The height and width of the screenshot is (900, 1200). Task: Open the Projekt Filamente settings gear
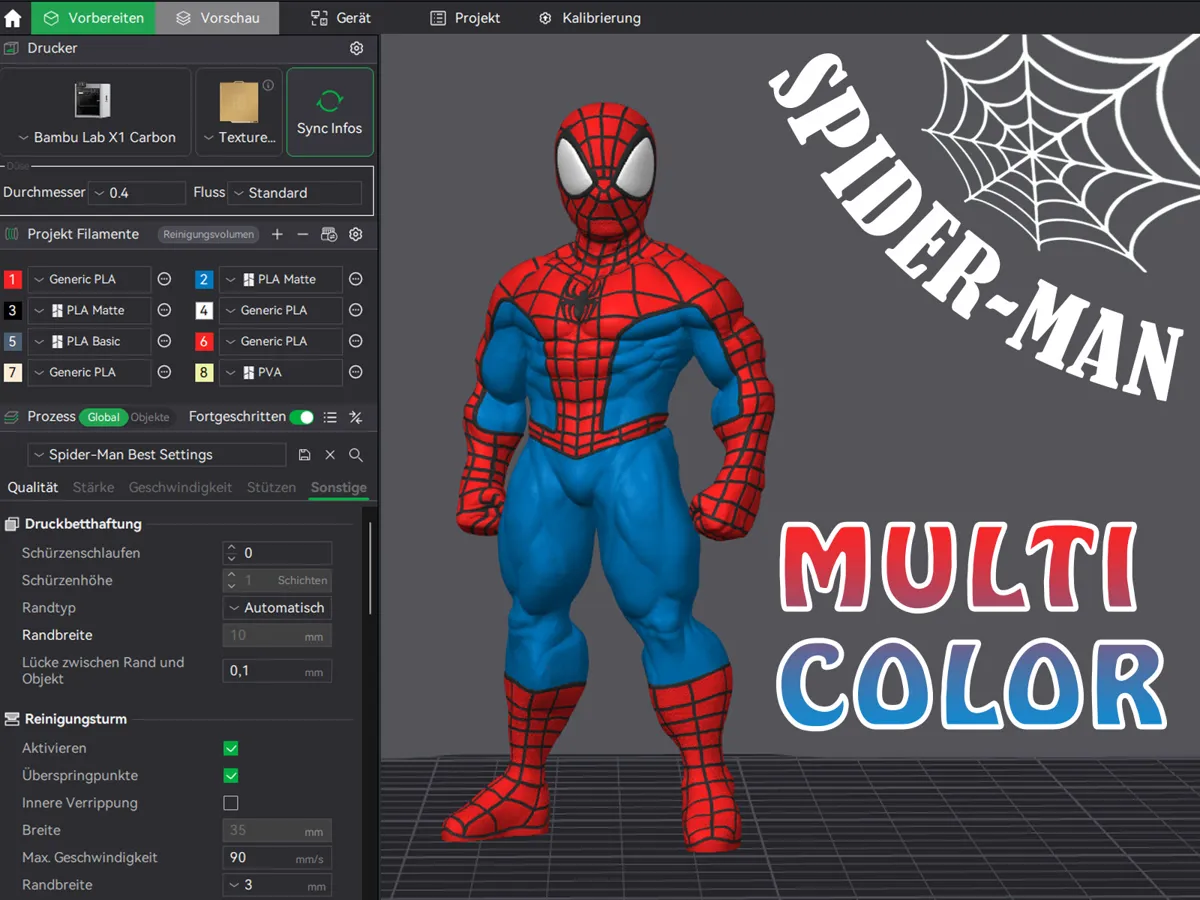(355, 234)
